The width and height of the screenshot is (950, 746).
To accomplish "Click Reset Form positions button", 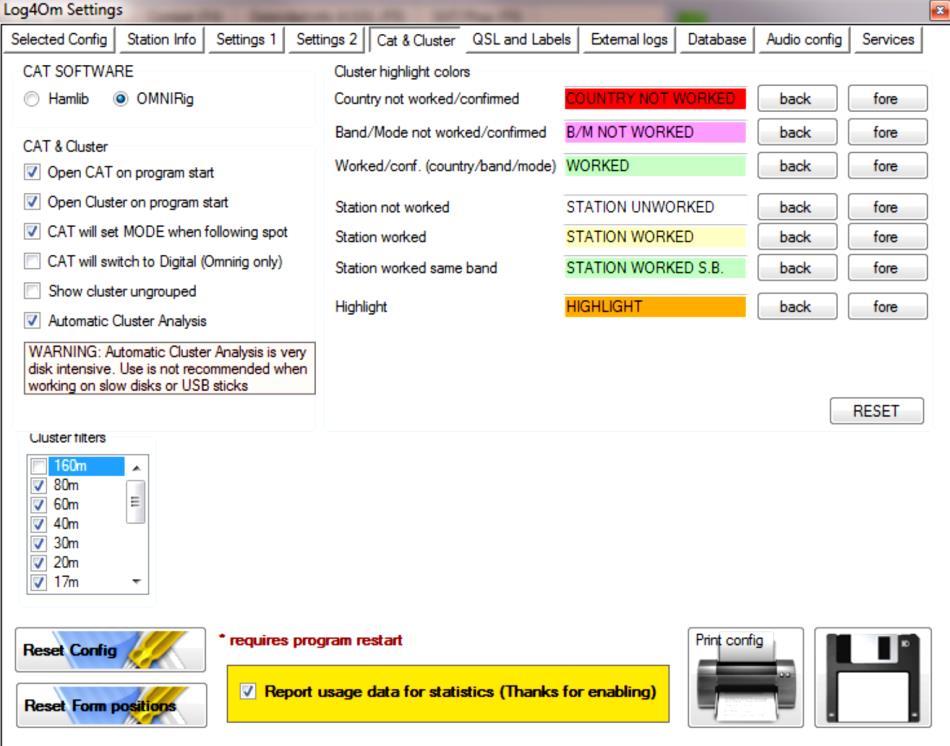I will click(x=111, y=705).
